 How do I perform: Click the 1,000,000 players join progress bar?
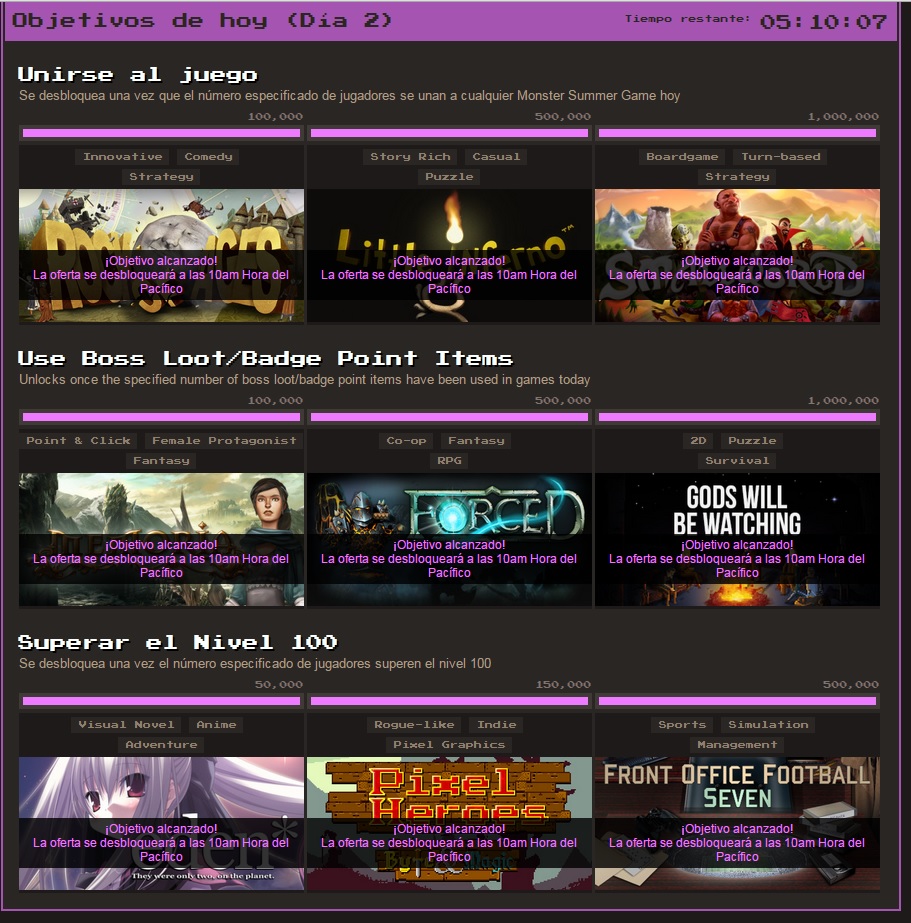pos(737,133)
